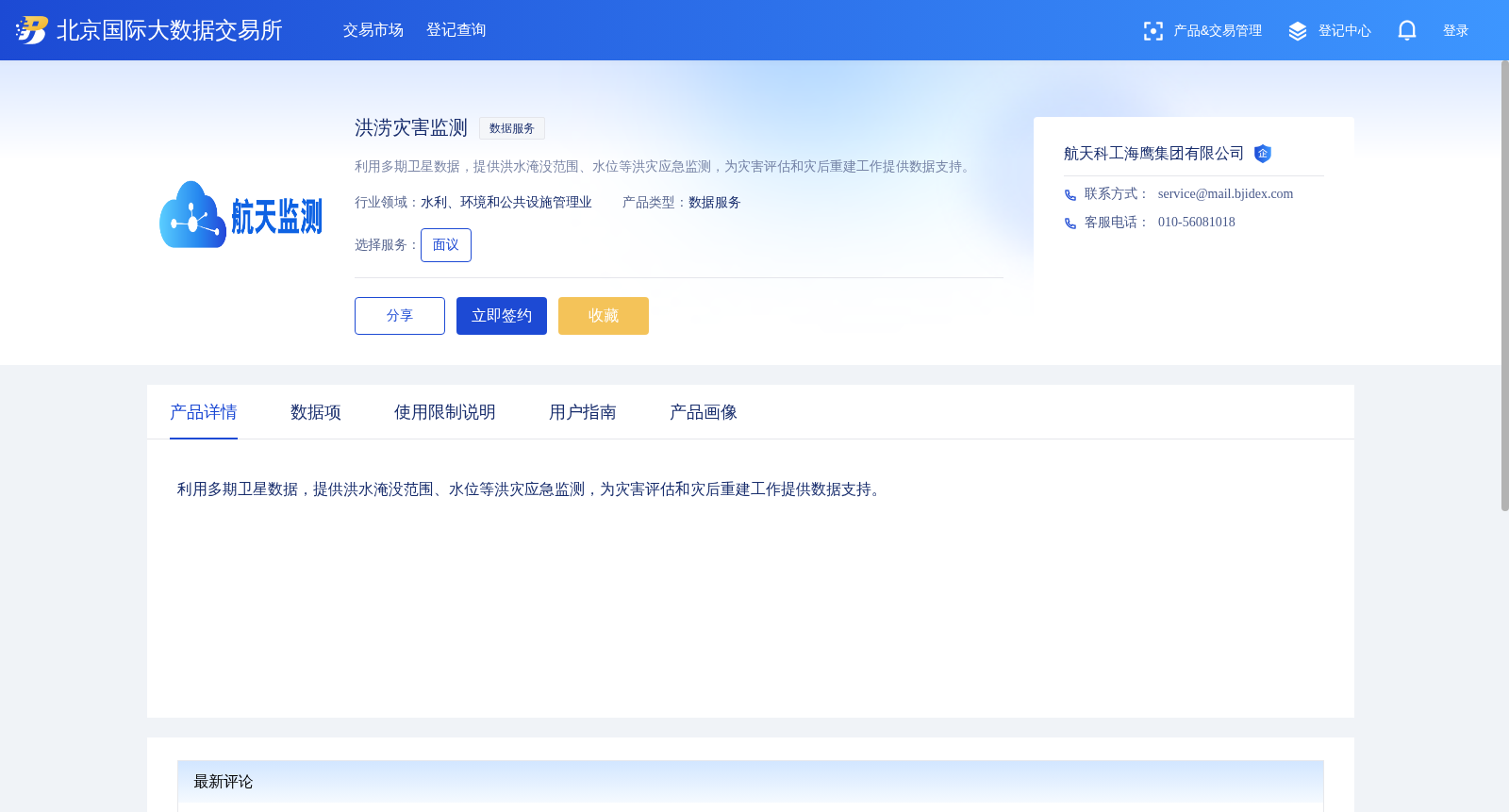Open the 航天监测 product logo image

tap(241, 215)
